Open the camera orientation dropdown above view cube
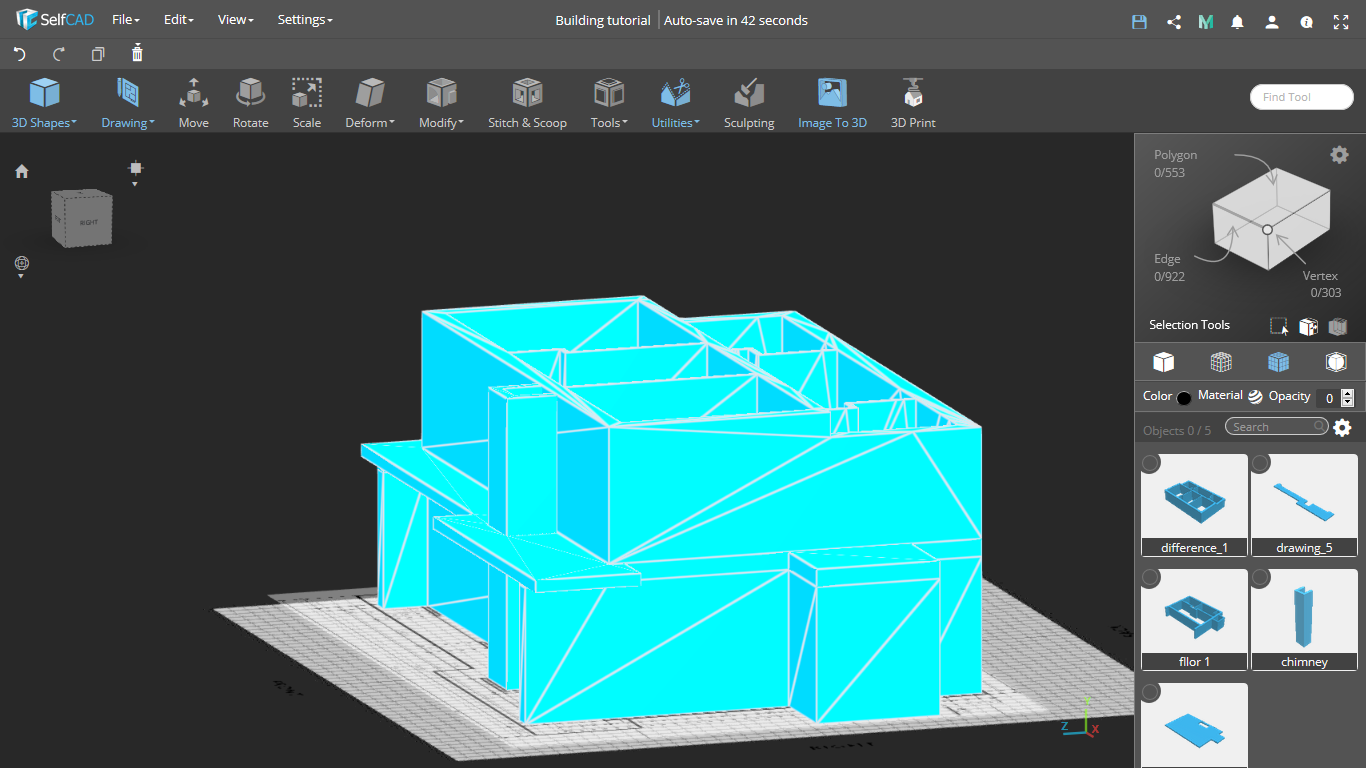 coord(136,172)
